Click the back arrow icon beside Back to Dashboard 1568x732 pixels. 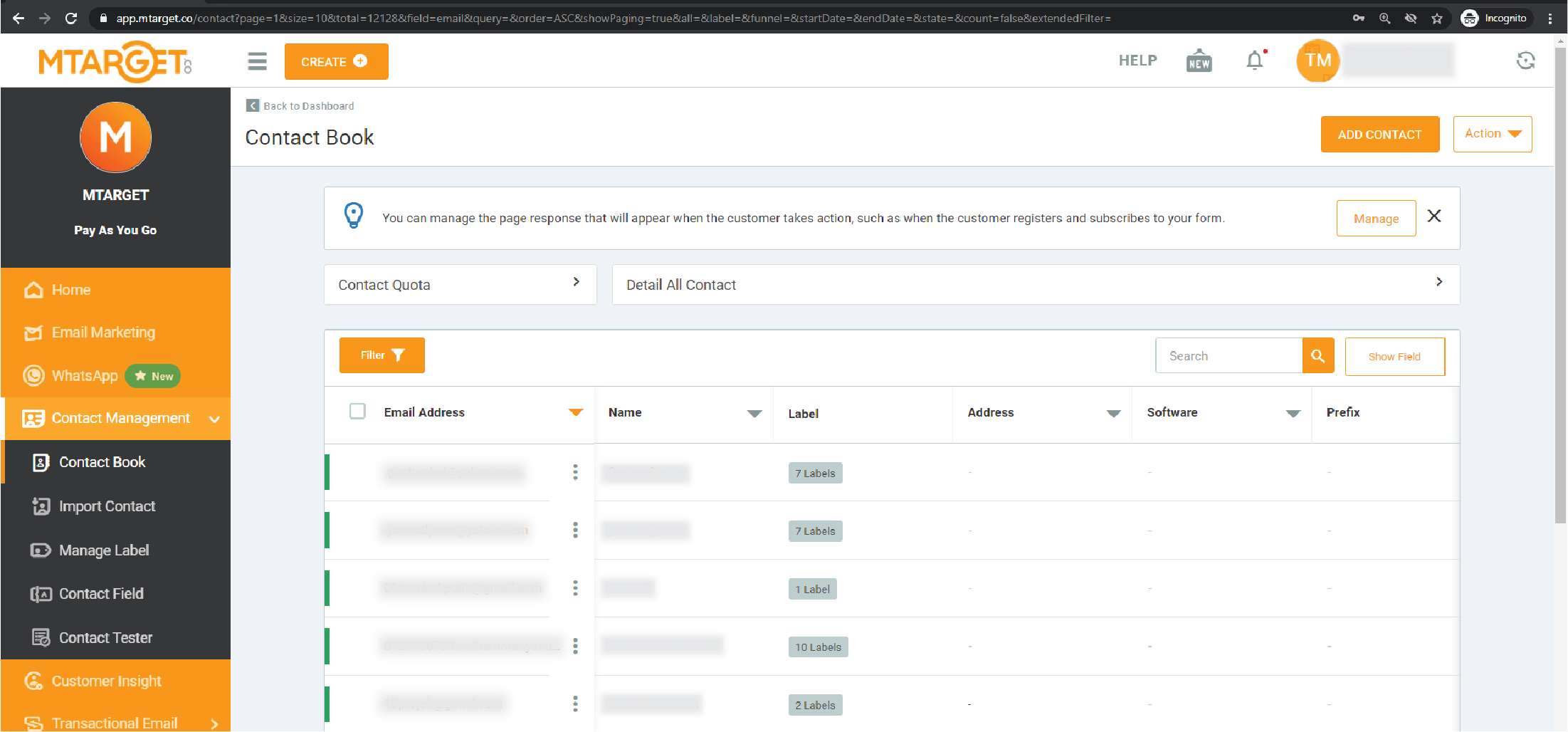(x=252, y=105)
